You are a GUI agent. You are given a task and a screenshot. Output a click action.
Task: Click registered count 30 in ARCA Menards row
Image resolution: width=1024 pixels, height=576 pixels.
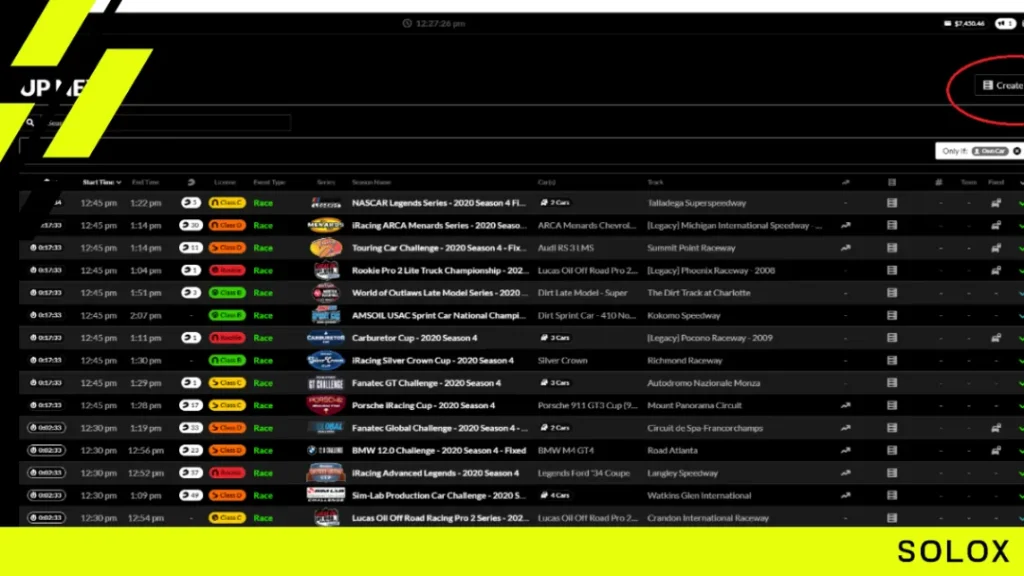point(191,225)
